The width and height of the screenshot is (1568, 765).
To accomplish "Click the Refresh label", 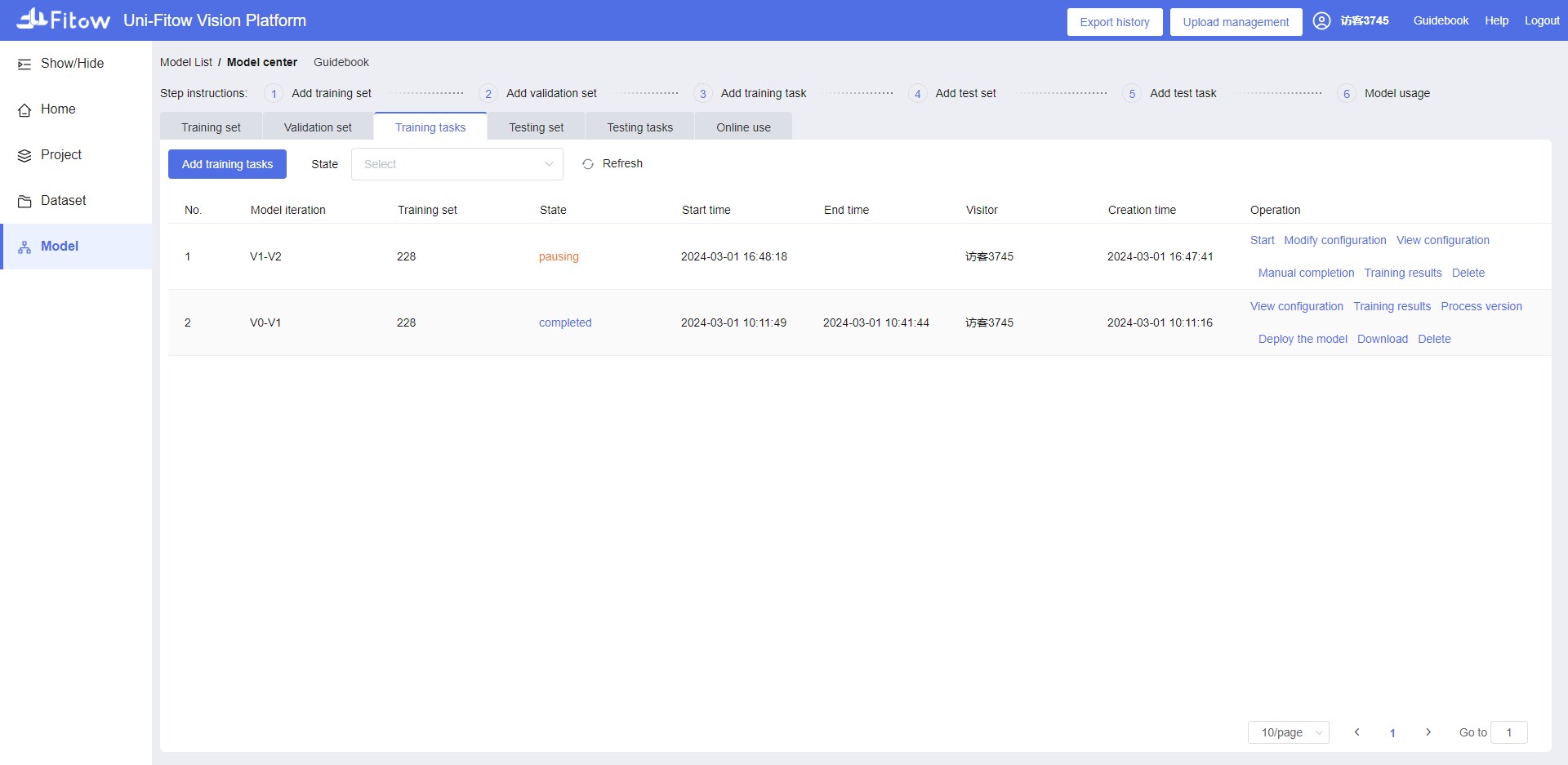I will 622,164.
